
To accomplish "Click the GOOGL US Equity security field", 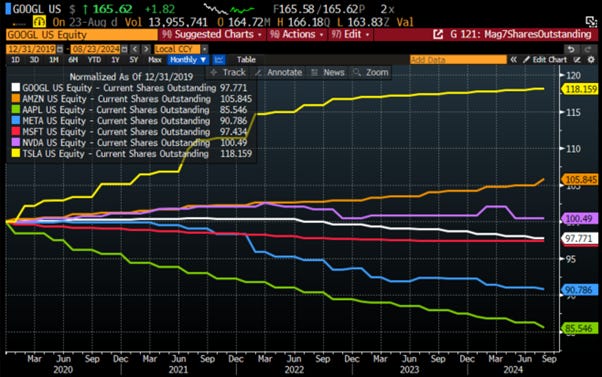I will (81, 35).
